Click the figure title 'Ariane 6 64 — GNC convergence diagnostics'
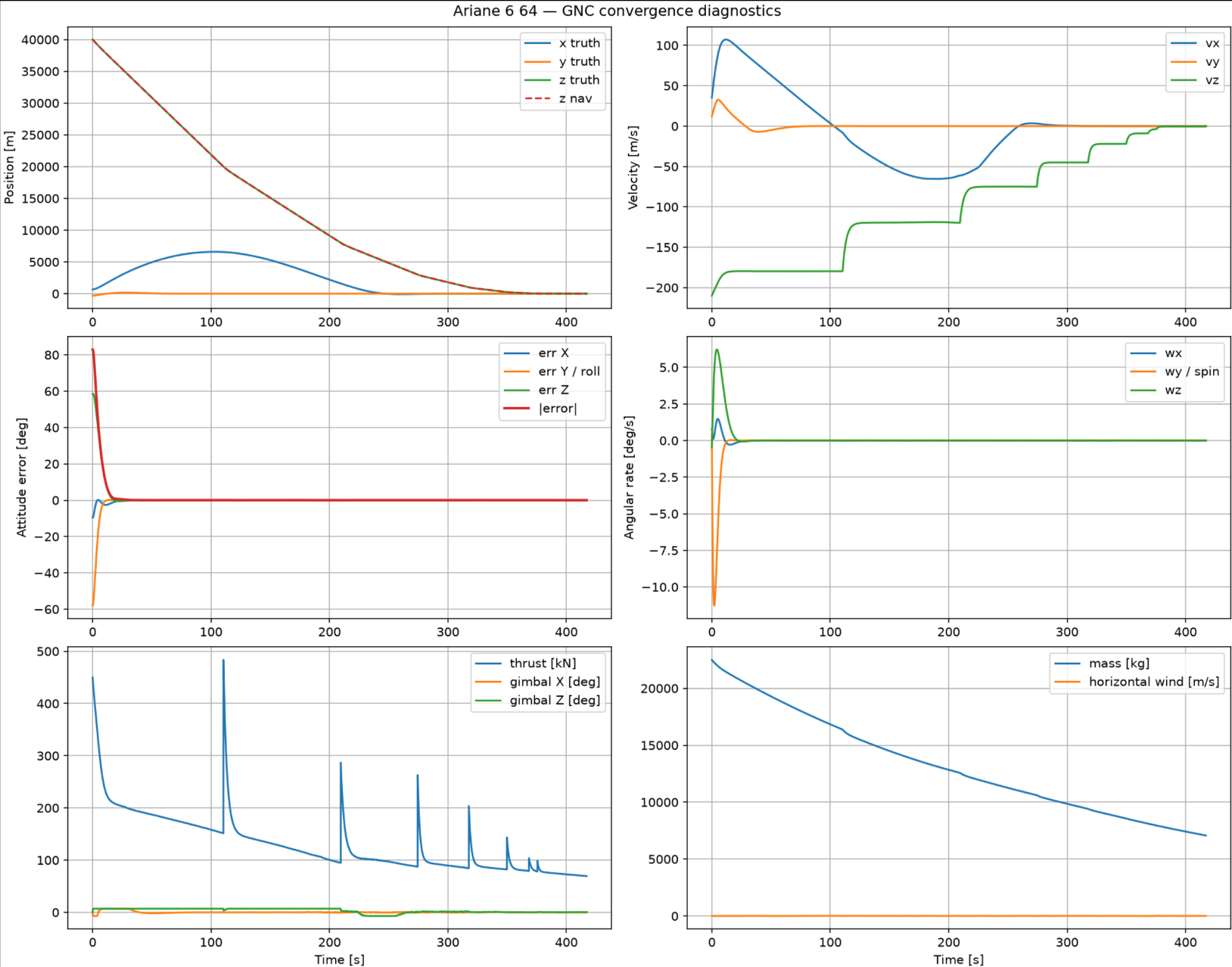The width and height of the screenshot is (1232, 967). [x=617, y=11]
